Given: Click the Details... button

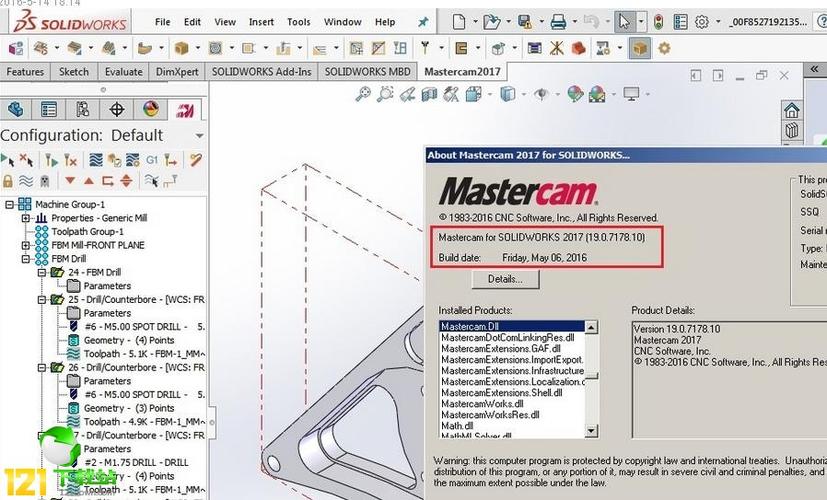Looking at the screenshot, I should [505, 280].
